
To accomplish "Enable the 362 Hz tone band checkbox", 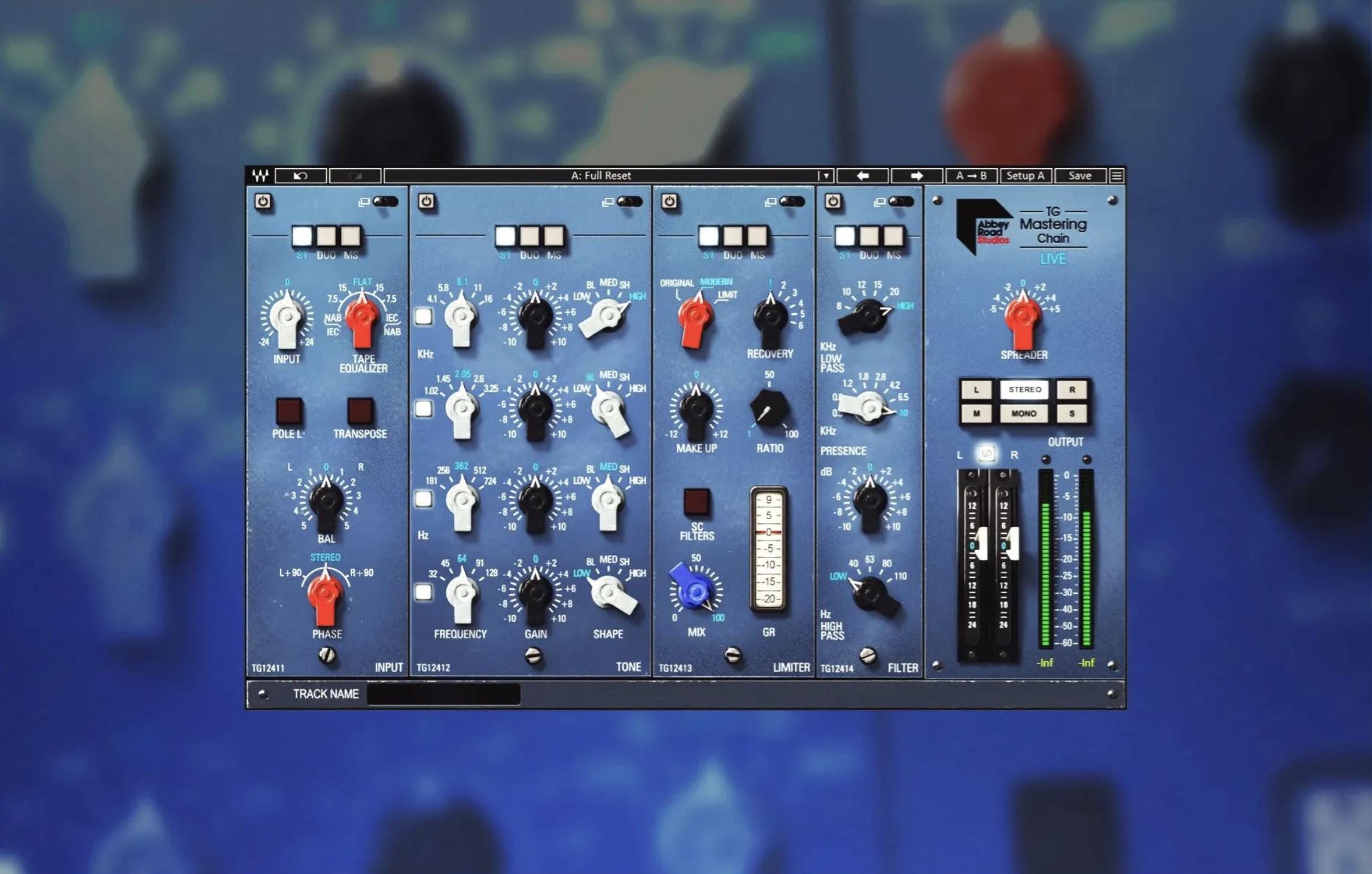I will (424, 499).
